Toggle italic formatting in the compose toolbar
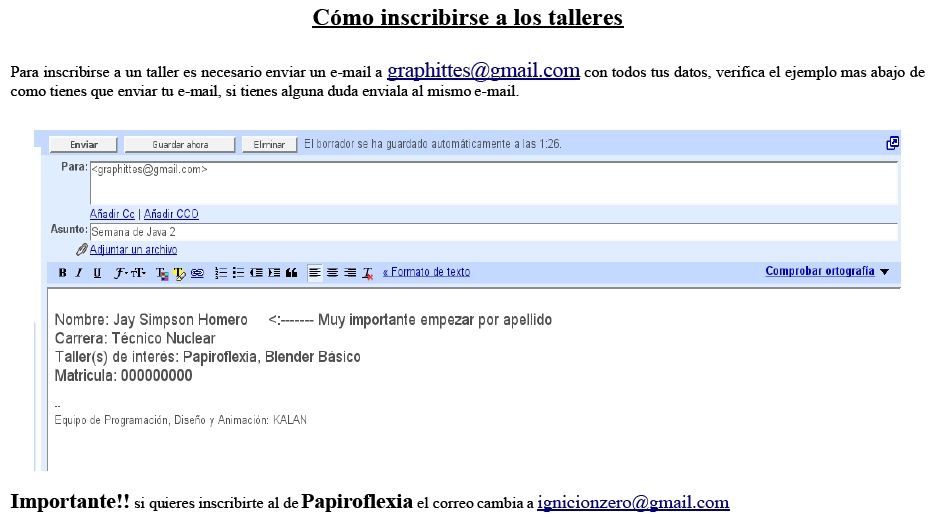This screenshot has width=935, height=517. click(x=79, y=273)
